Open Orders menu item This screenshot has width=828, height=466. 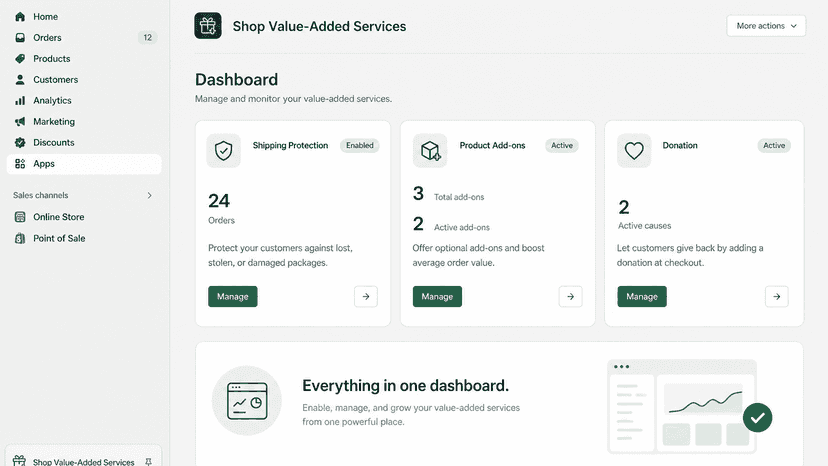84,38
